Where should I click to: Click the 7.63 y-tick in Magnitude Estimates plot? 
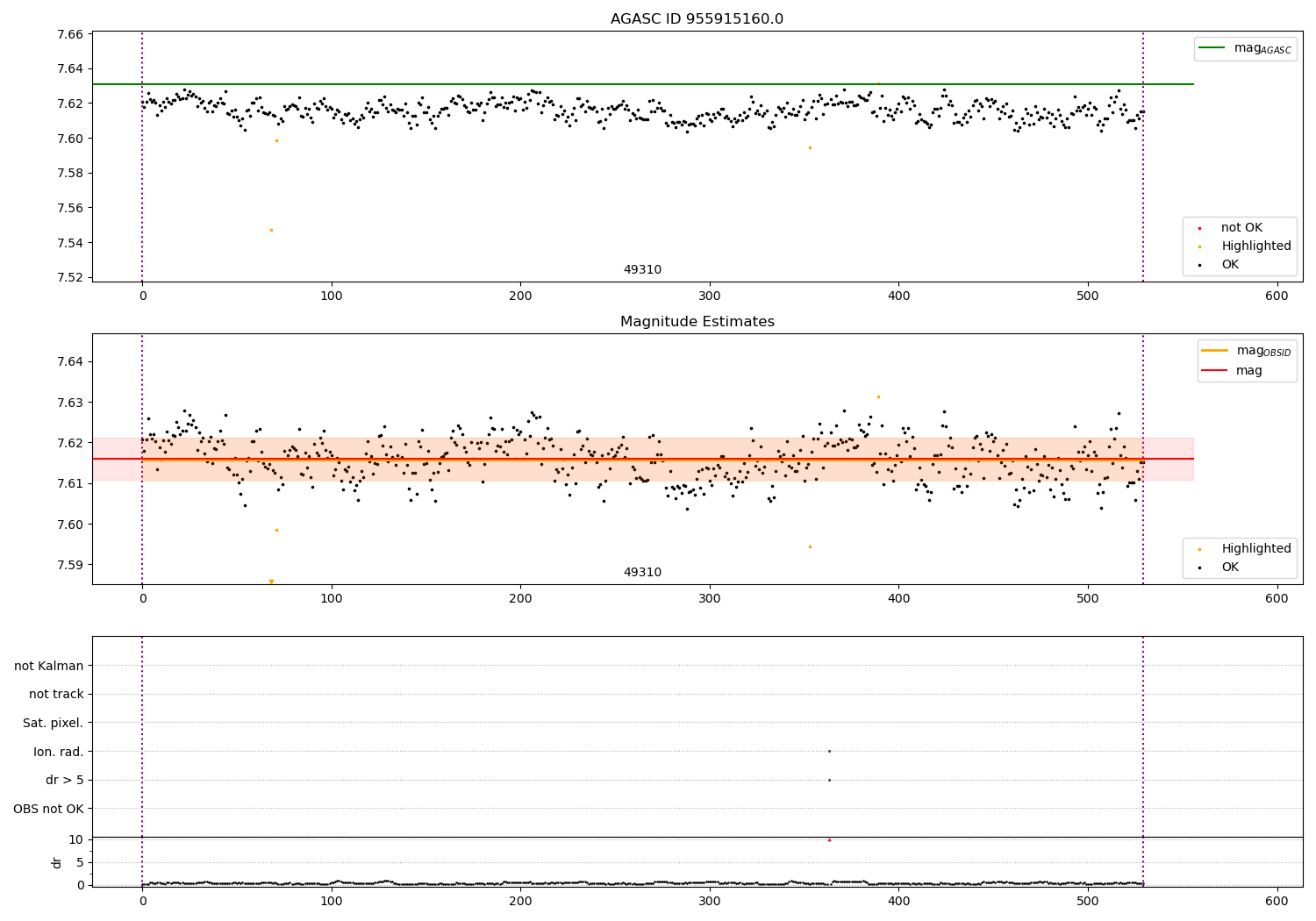(x=69, y=403)
